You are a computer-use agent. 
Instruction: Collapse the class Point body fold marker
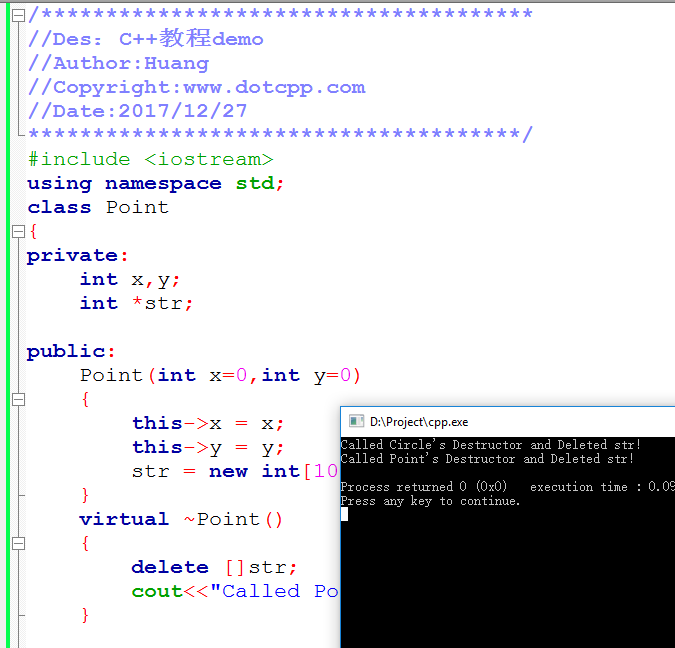pos(18,231)
